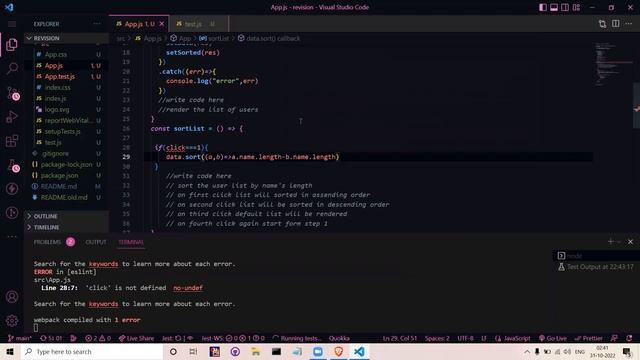Image resolution: width=640 pixels, height=360 pixels.
Task: Open the Thunder lightning bolt extension icon
Action: click(12, 189)
